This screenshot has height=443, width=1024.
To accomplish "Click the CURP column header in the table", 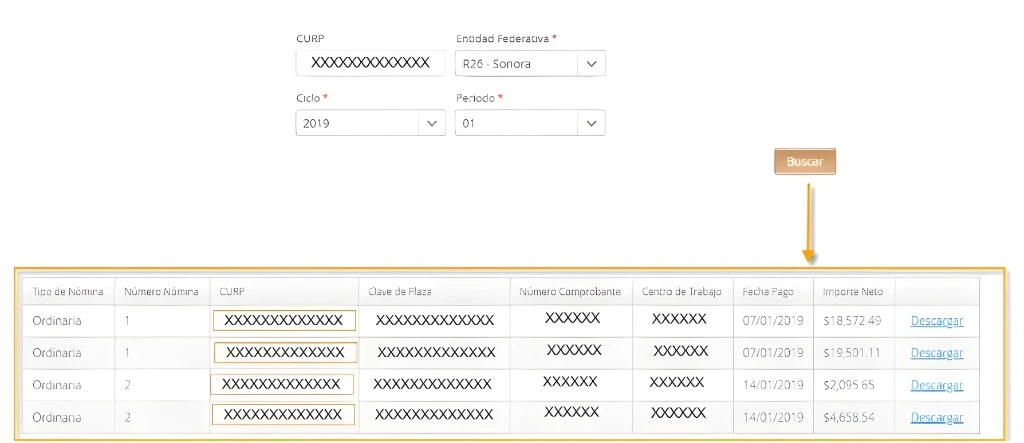I will [x=232, y=292].
